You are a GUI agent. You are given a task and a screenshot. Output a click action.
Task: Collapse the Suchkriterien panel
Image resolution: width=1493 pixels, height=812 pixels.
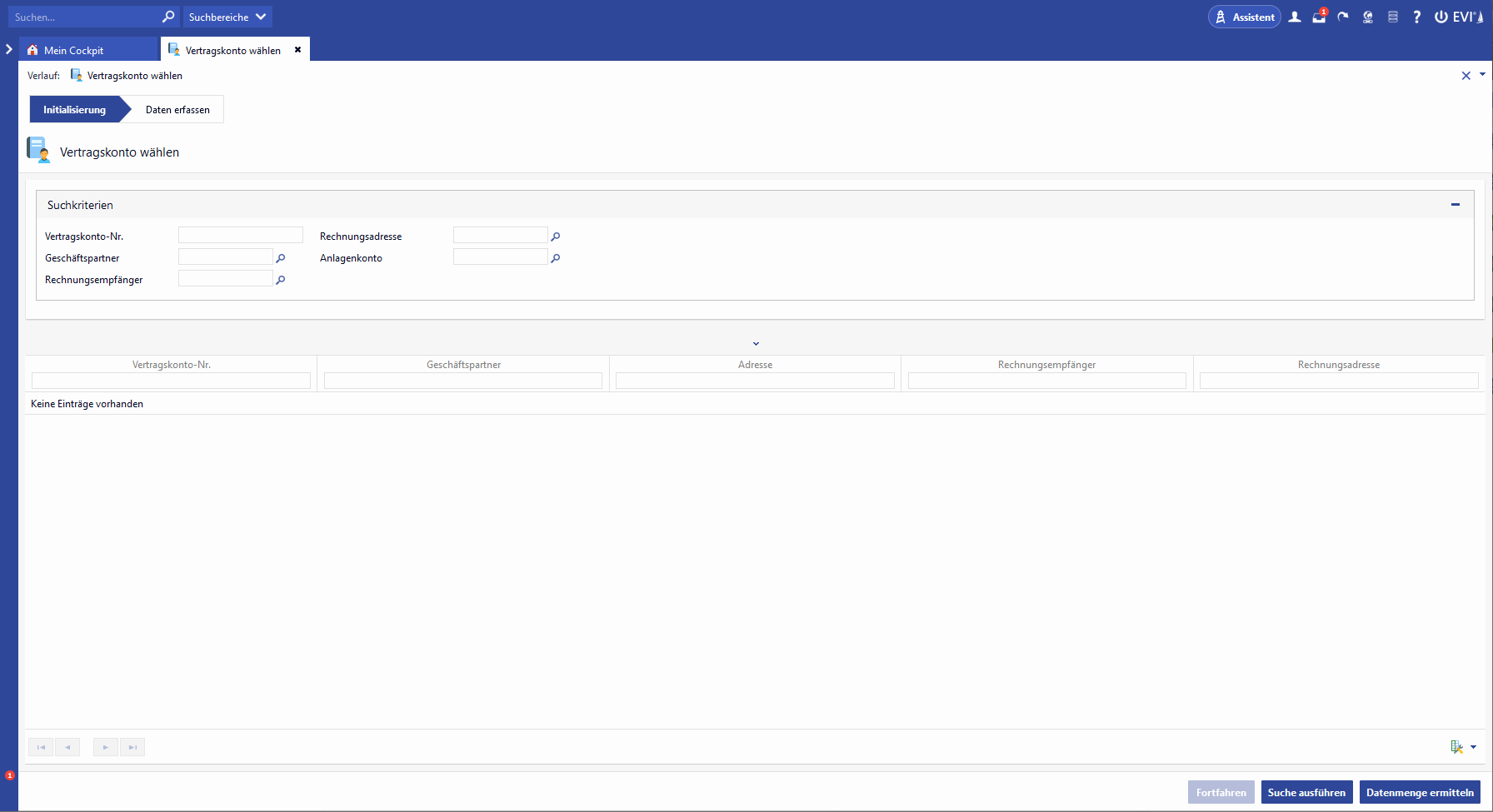1455,205
